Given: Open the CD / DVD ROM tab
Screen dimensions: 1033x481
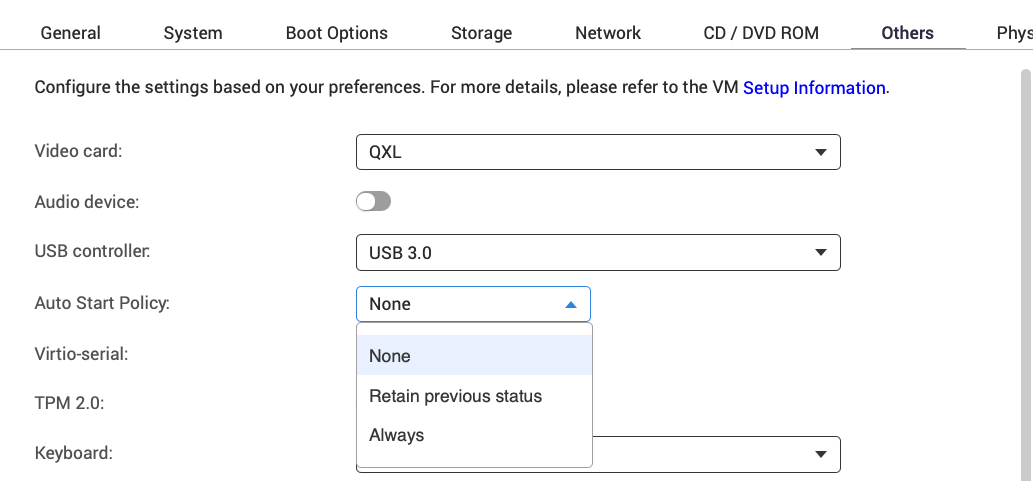Looking at the screenshot, I should pyautogui.click(x=761, y=33).
